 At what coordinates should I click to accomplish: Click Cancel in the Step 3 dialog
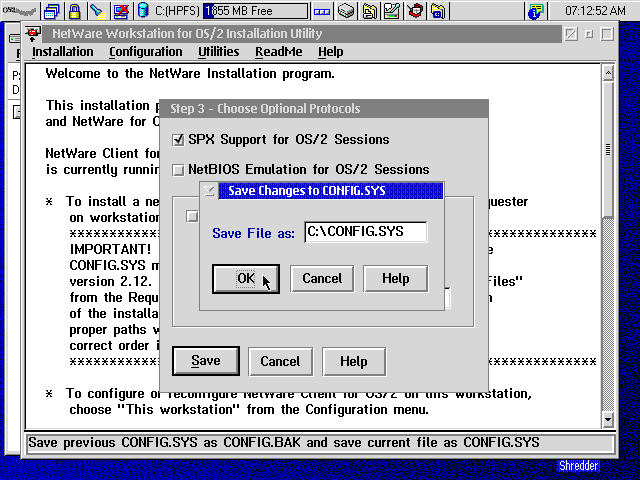coord(280,361)
